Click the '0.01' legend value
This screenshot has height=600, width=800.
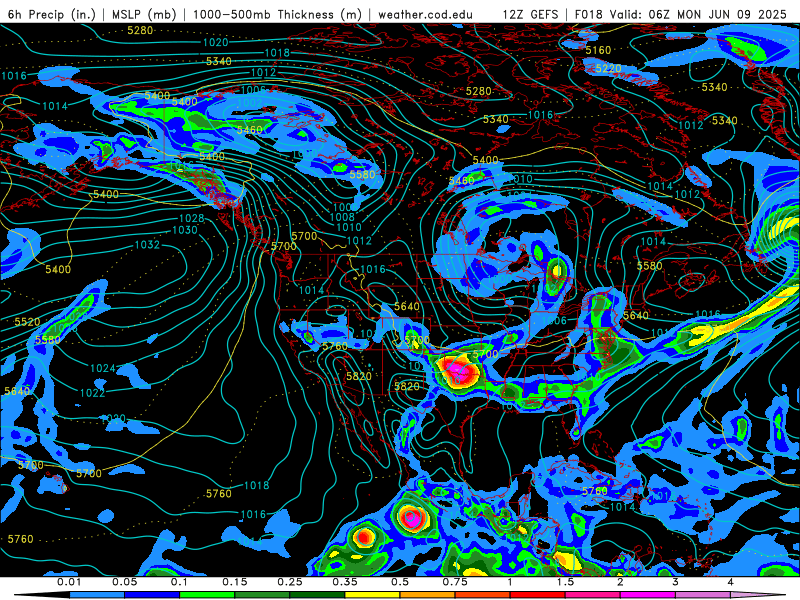tap(69, 582)
